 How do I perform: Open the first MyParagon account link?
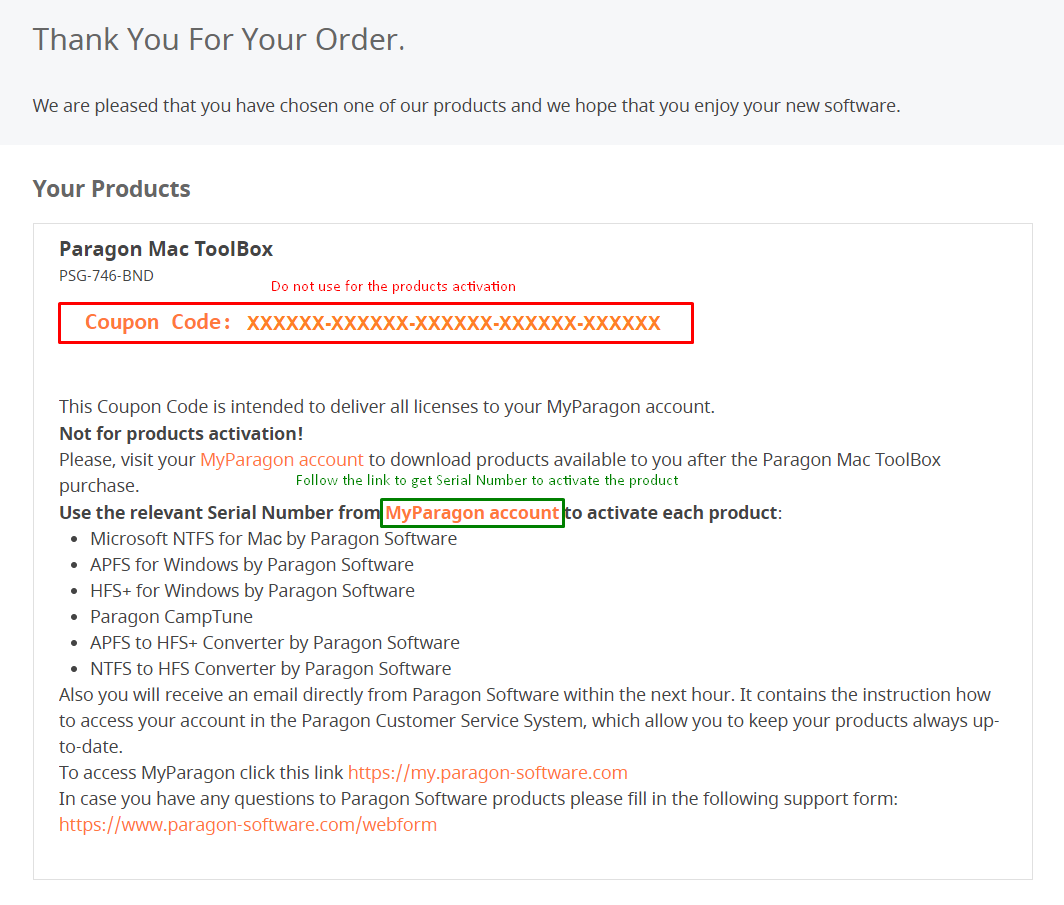[x=282, y=460]
